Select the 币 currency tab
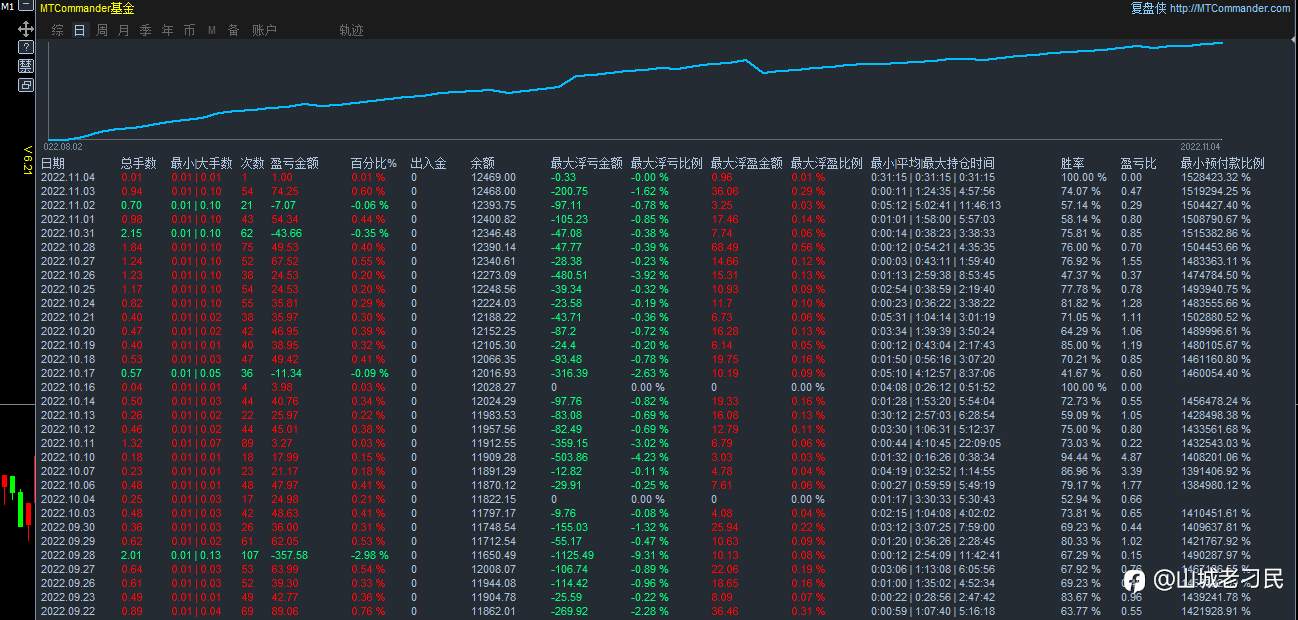The height and width of the screenshot is (620, 1298). coord(190,30)
